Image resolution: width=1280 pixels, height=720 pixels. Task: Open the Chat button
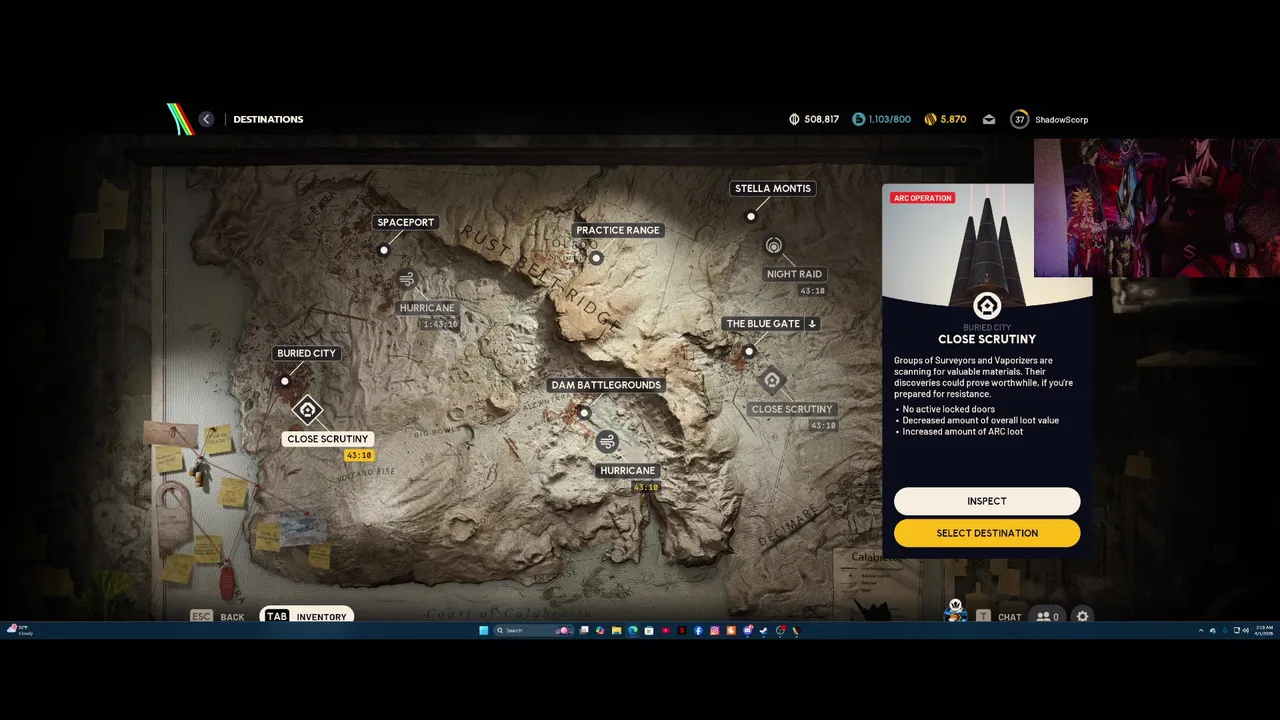(x=998, y=617)
